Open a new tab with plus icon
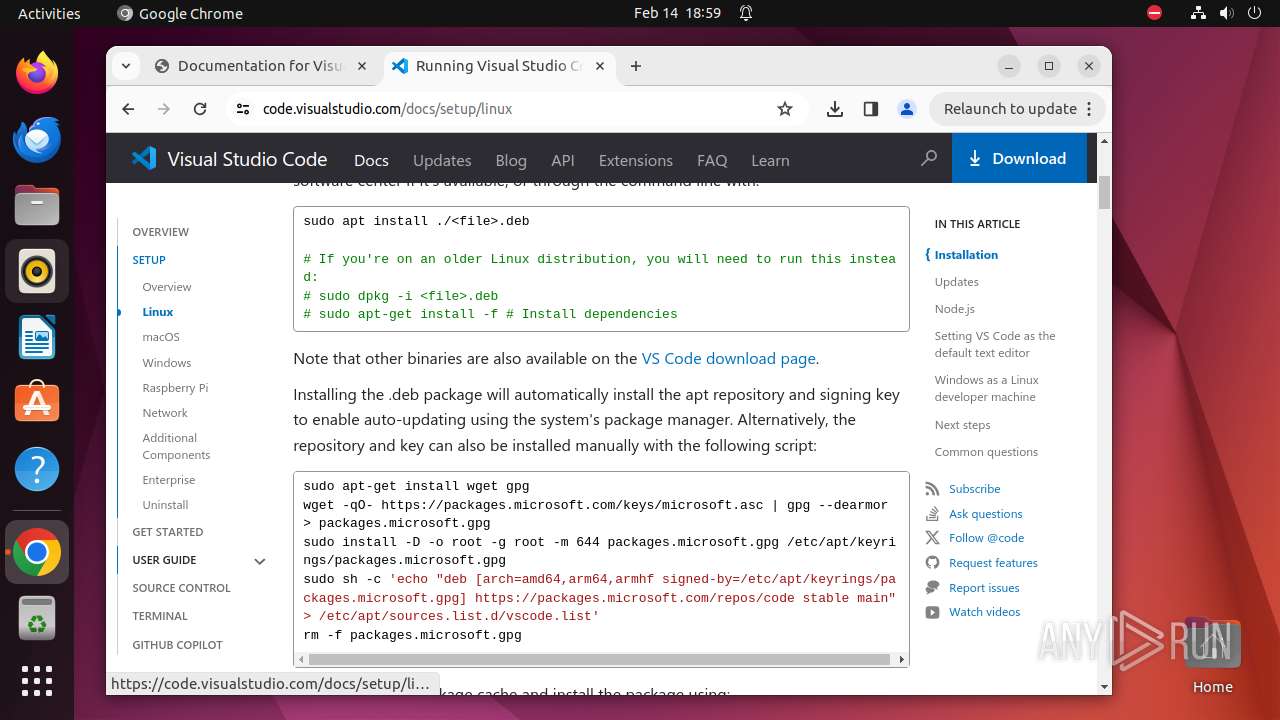 pyautogui.click(x=636, y=66)
